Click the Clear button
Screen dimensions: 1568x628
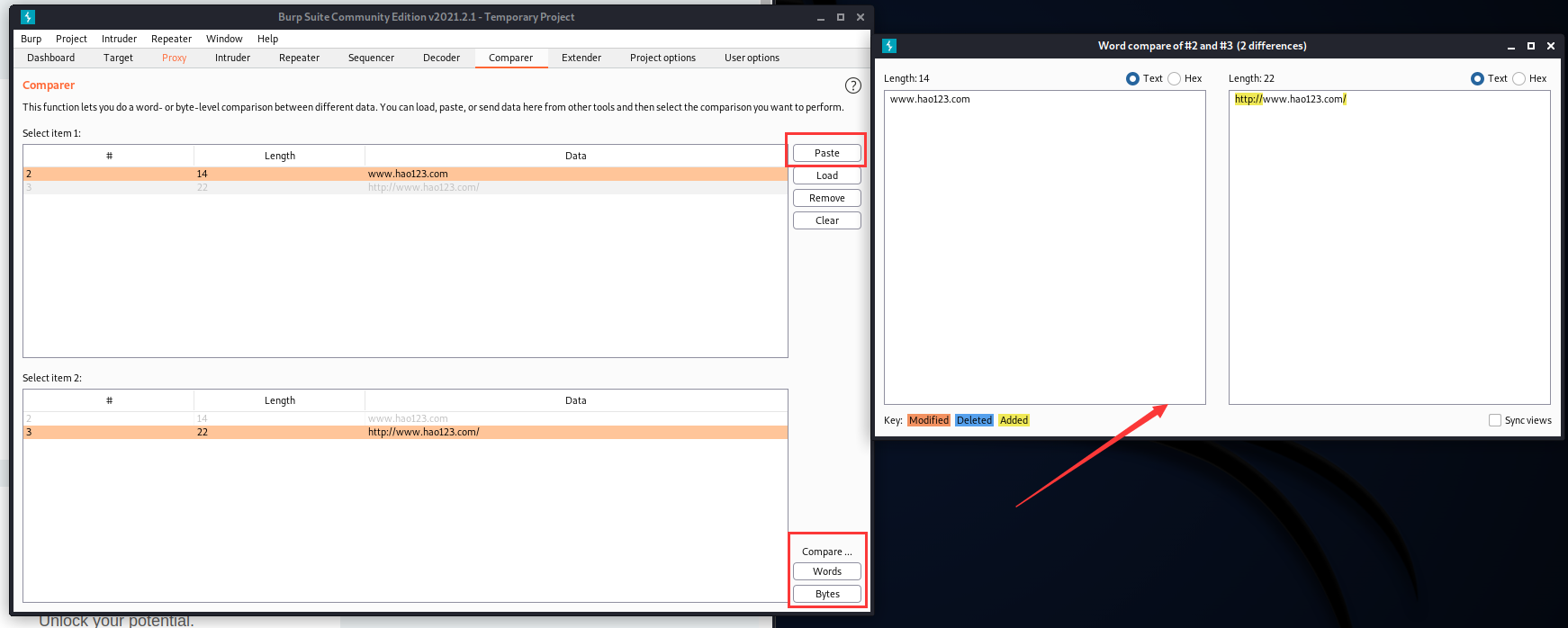point(827,220)
